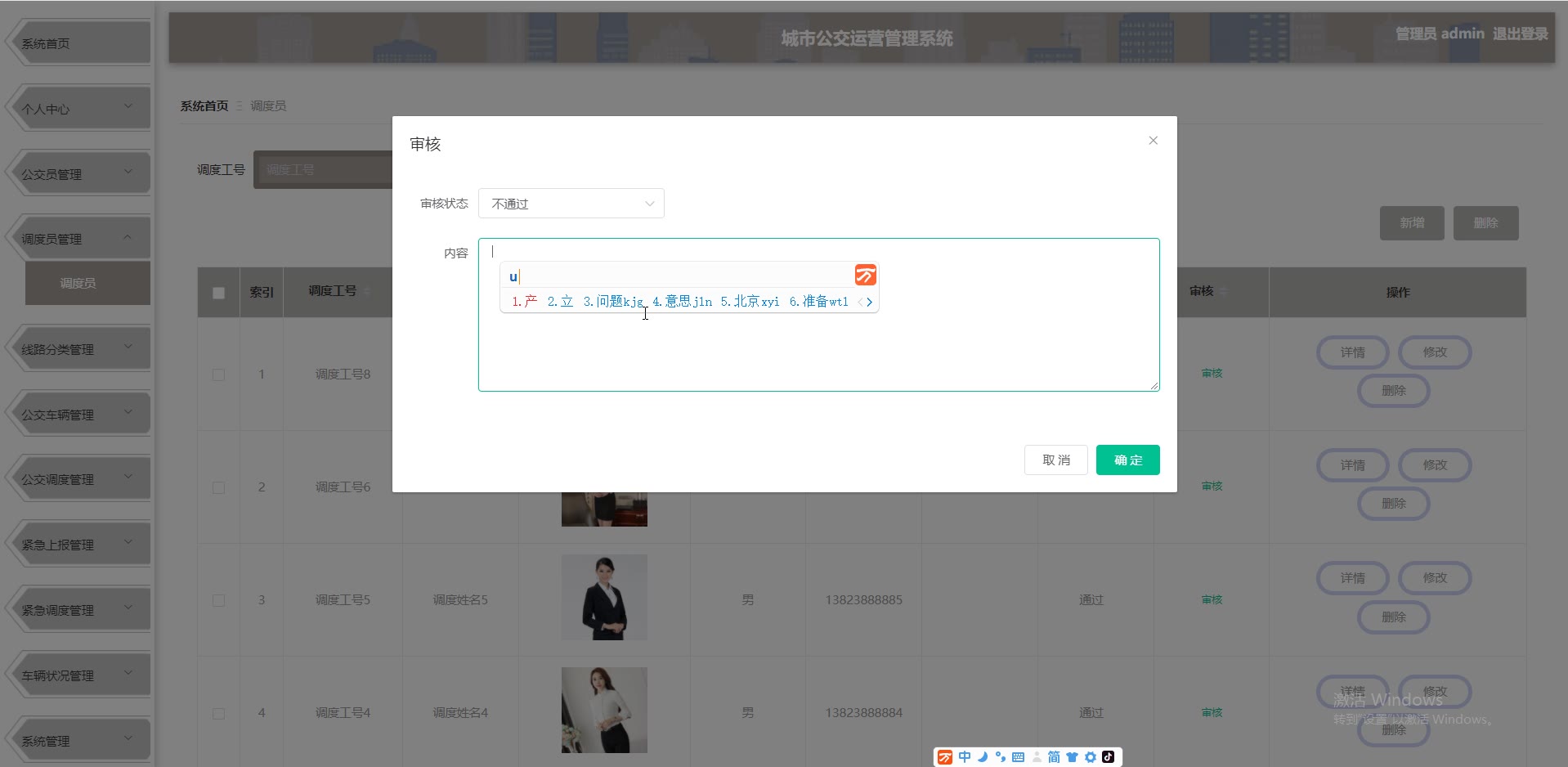
Task: Select IME candidate 5 北京
Action: [x=750, y=302]
